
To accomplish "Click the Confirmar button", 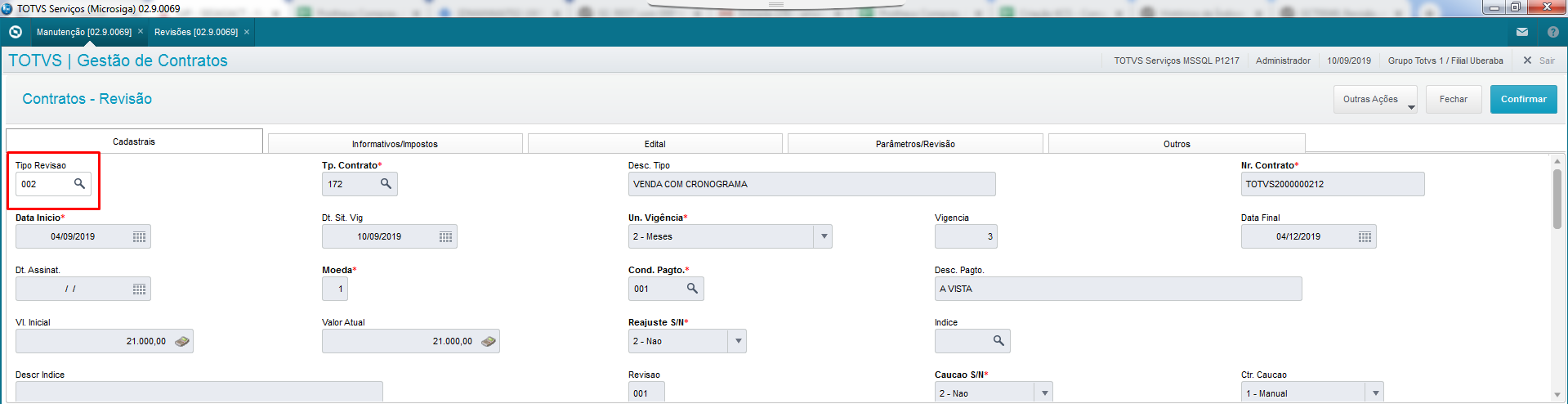I will (1523, 99).
